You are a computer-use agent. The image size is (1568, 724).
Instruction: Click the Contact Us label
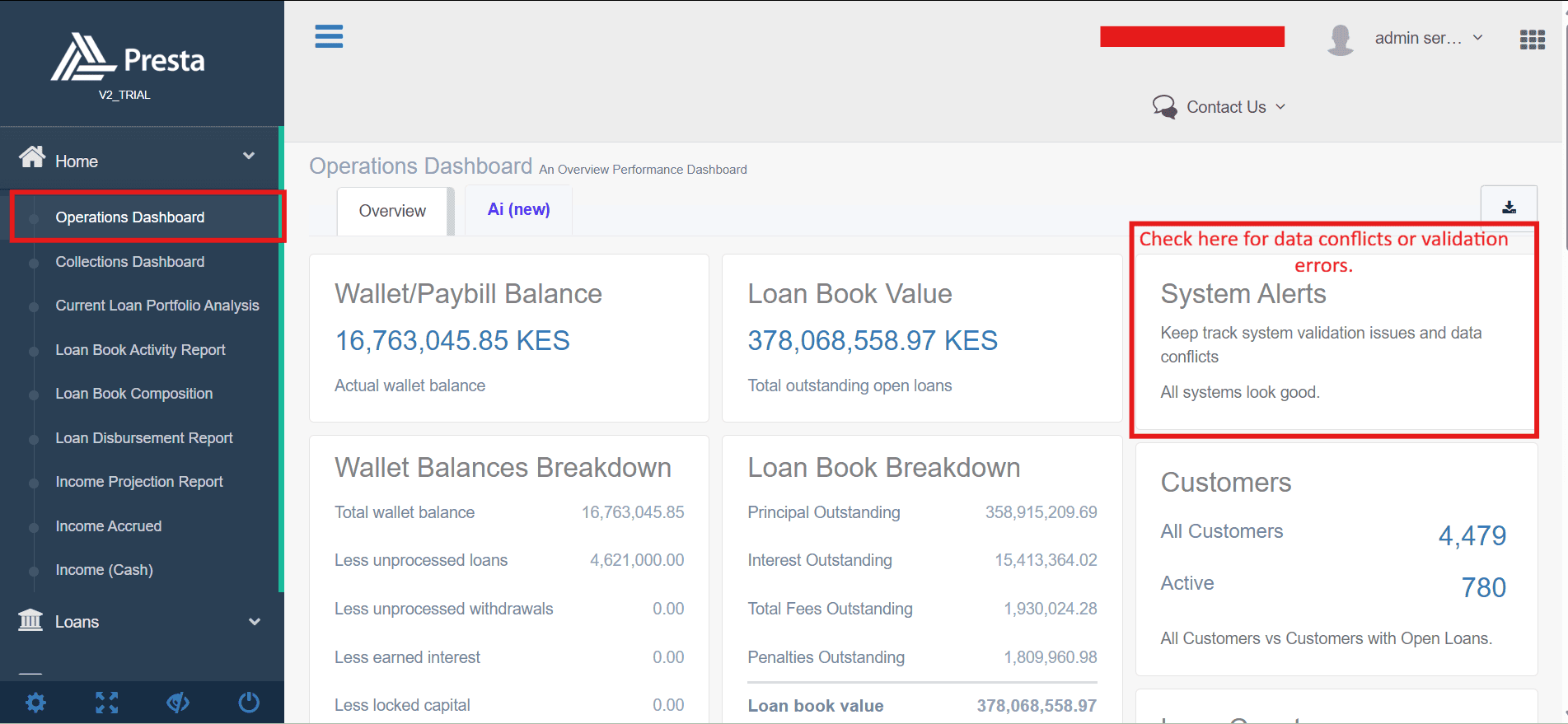pos(1226,107)
